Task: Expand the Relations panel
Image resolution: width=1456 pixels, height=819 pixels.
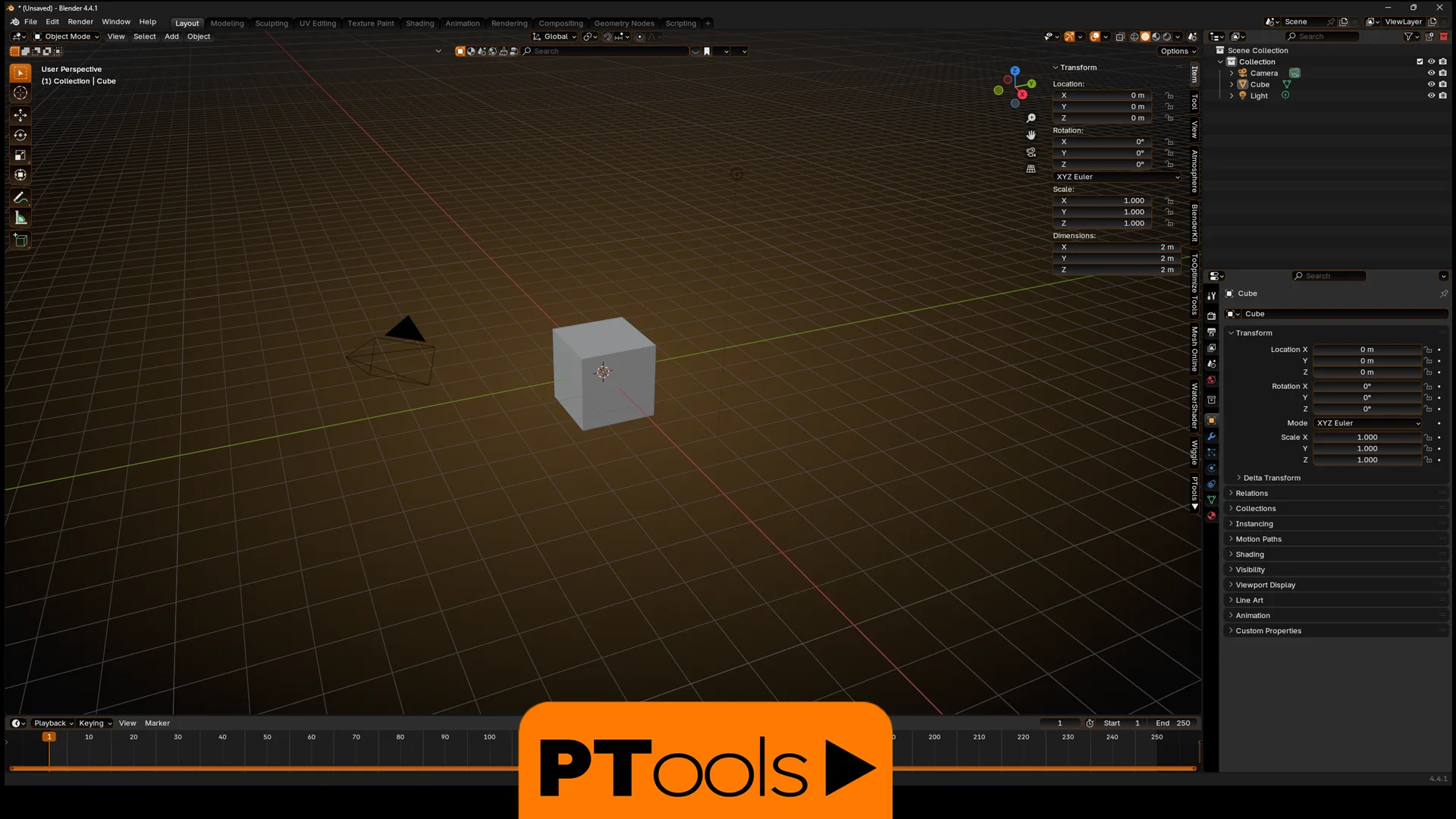Action: pyautogui.click(x=1251, y=494)
